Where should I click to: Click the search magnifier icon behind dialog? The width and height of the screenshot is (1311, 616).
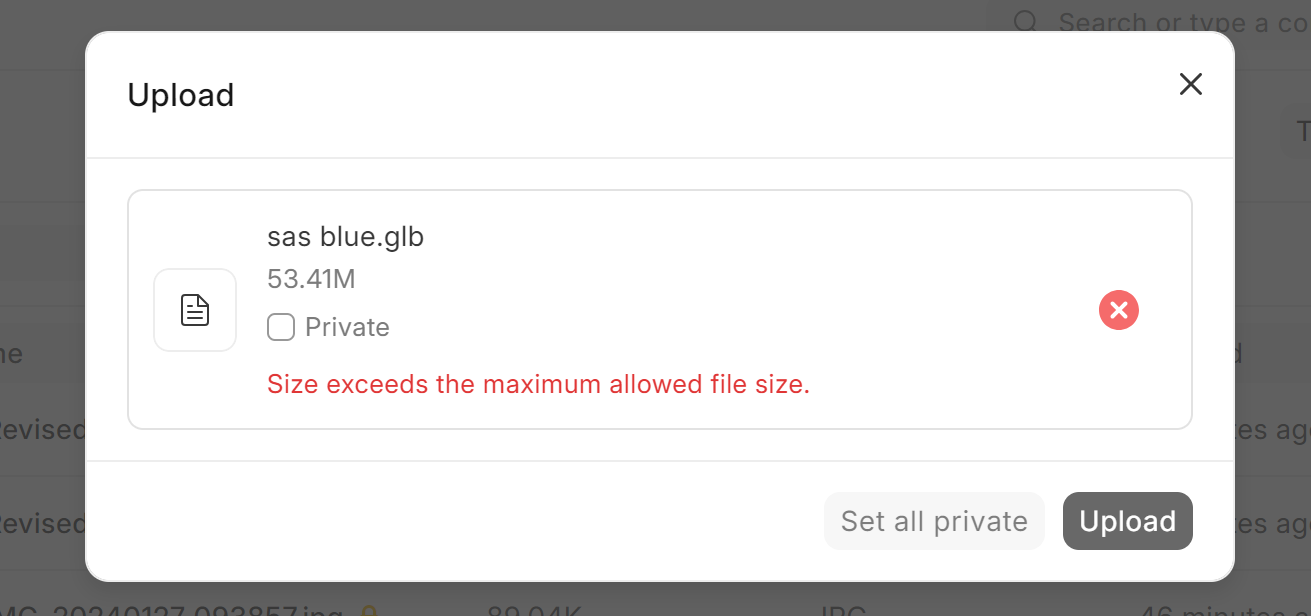1026,22
